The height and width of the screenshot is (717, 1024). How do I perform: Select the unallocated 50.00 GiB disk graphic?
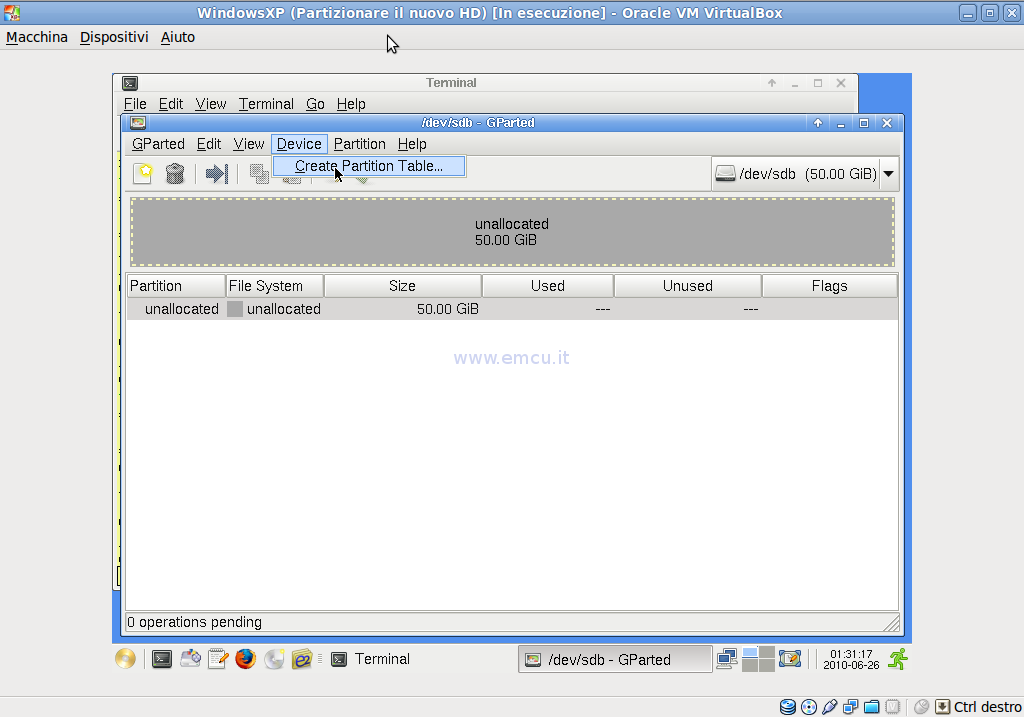[512, 232]
